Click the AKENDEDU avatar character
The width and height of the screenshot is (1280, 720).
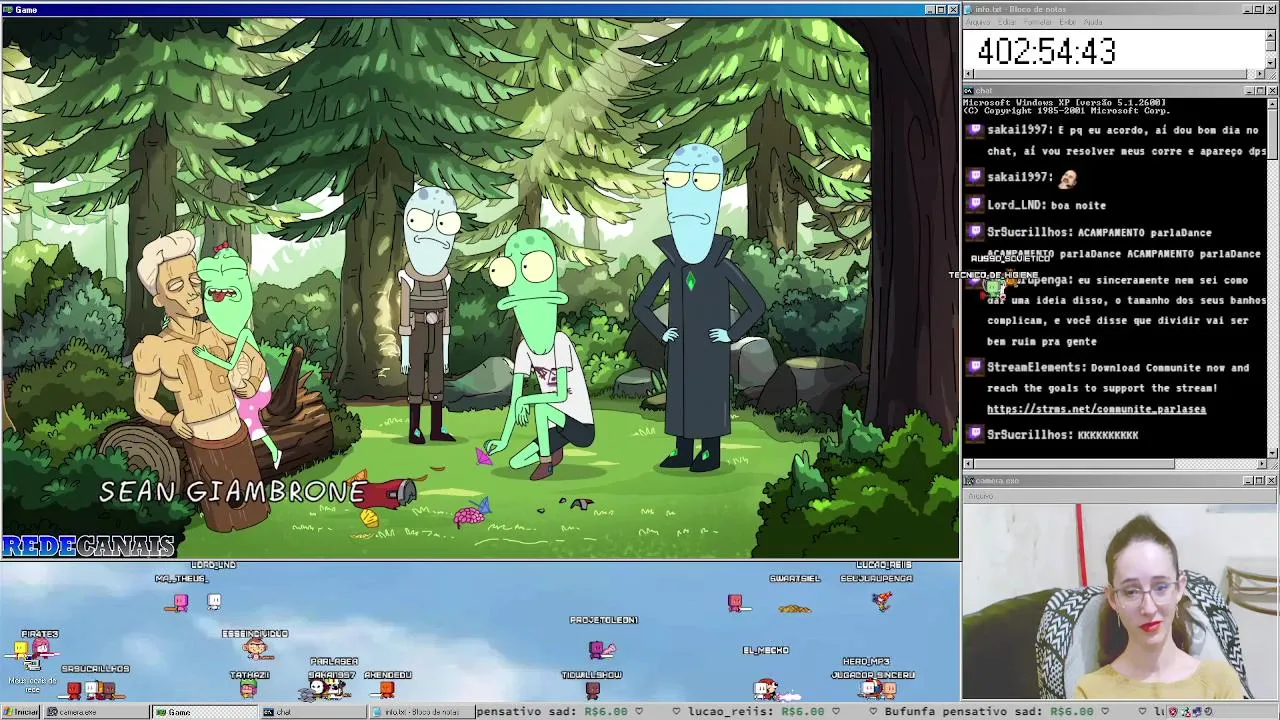[387, 688]
